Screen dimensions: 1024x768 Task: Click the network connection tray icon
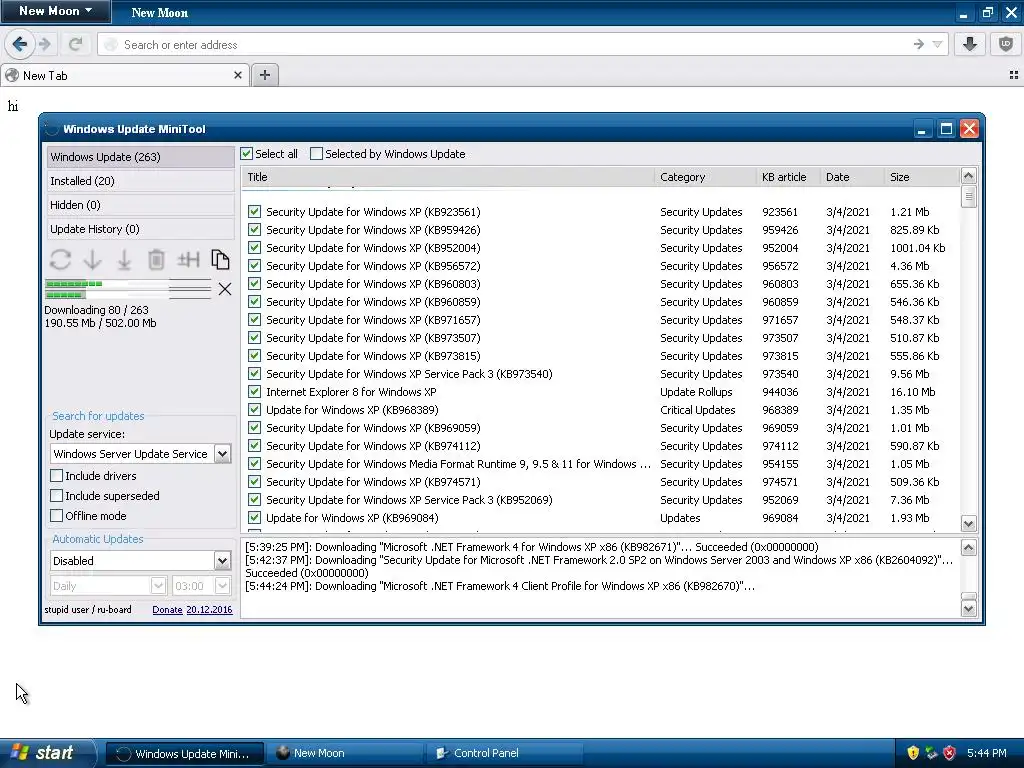point(931,753)
